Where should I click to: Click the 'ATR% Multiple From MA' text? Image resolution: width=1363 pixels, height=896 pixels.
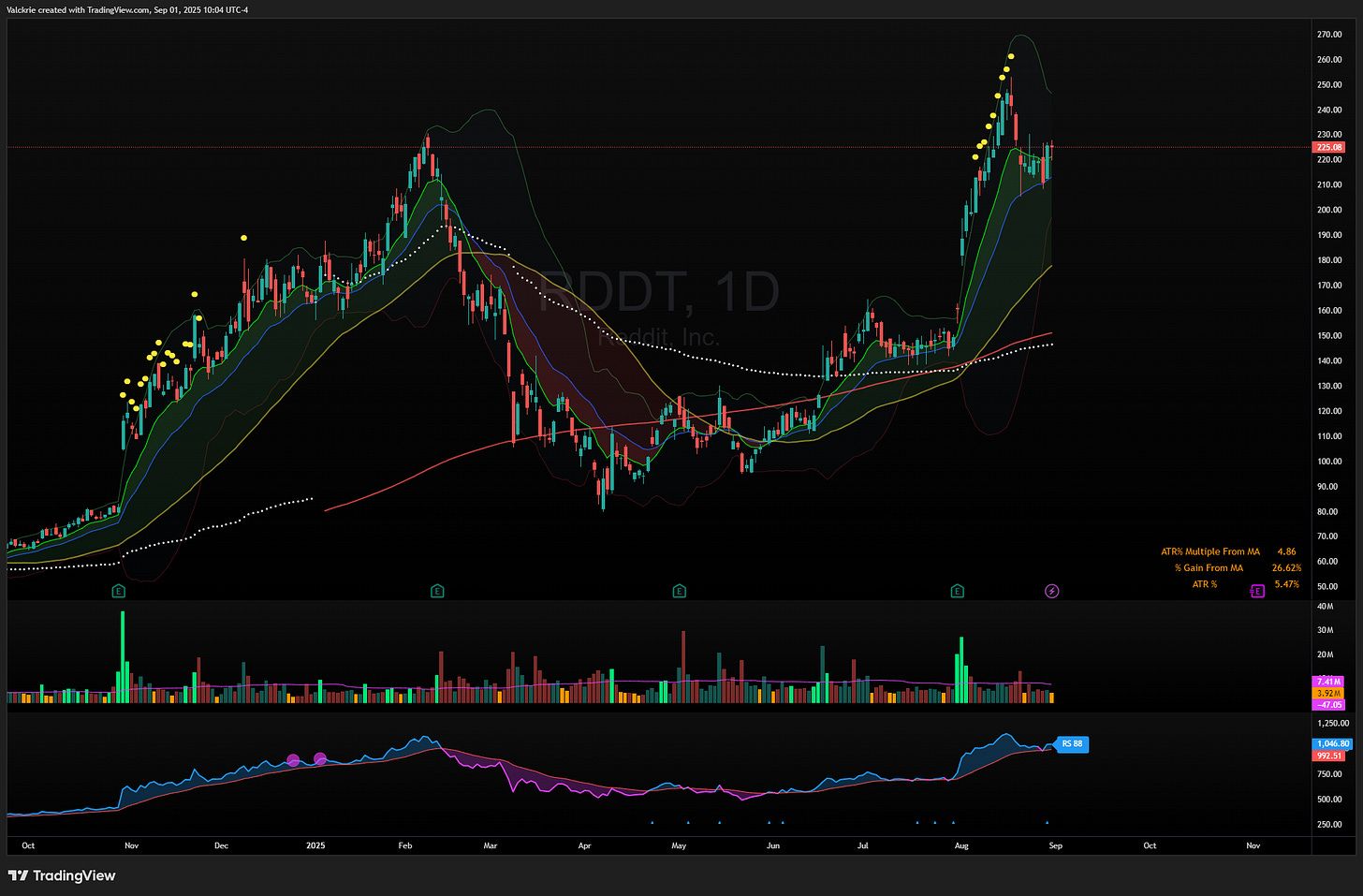[x=1210, y=551]
